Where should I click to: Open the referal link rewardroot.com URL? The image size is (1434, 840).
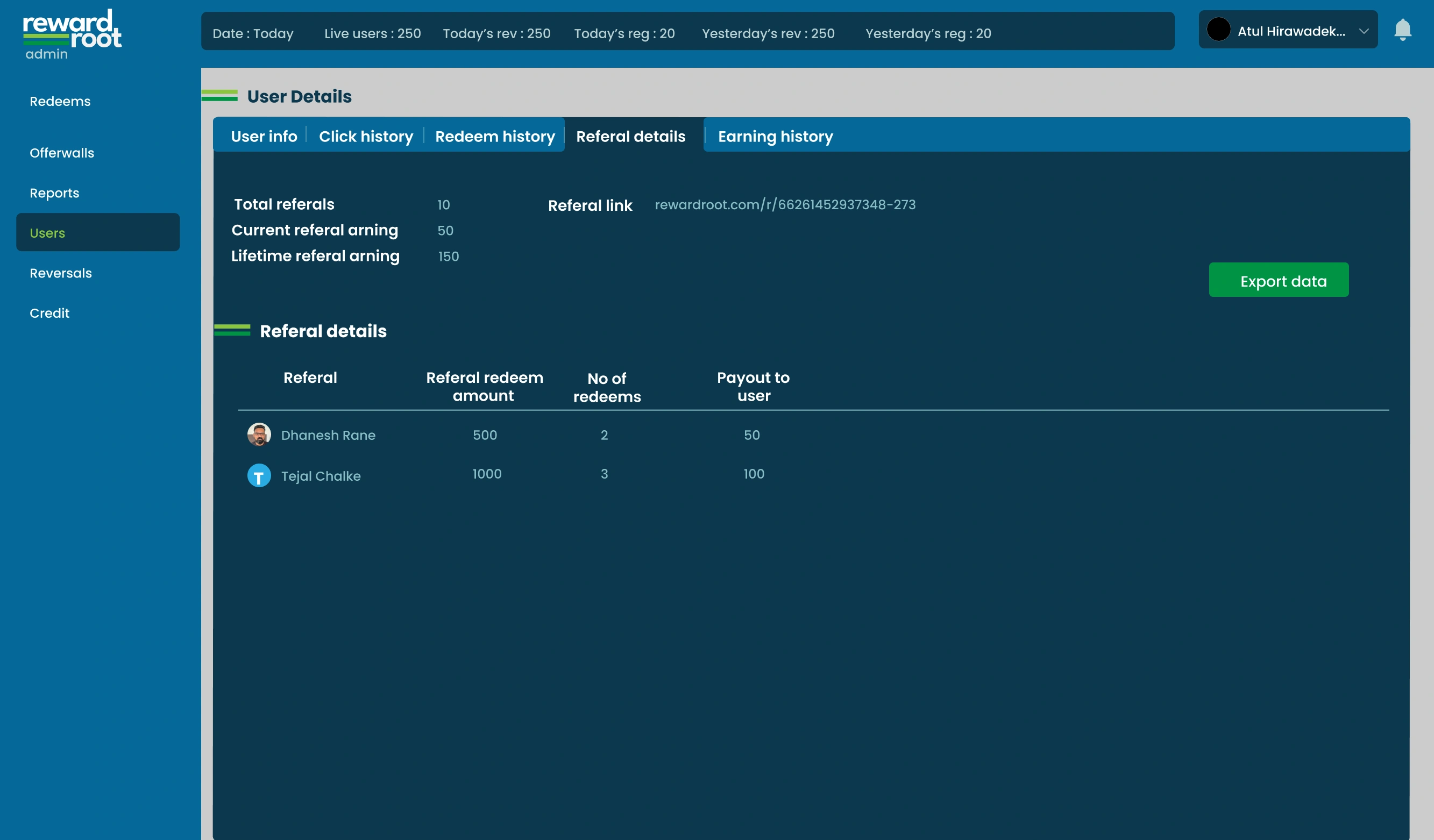pyautogui.click(x=785, y=205)
